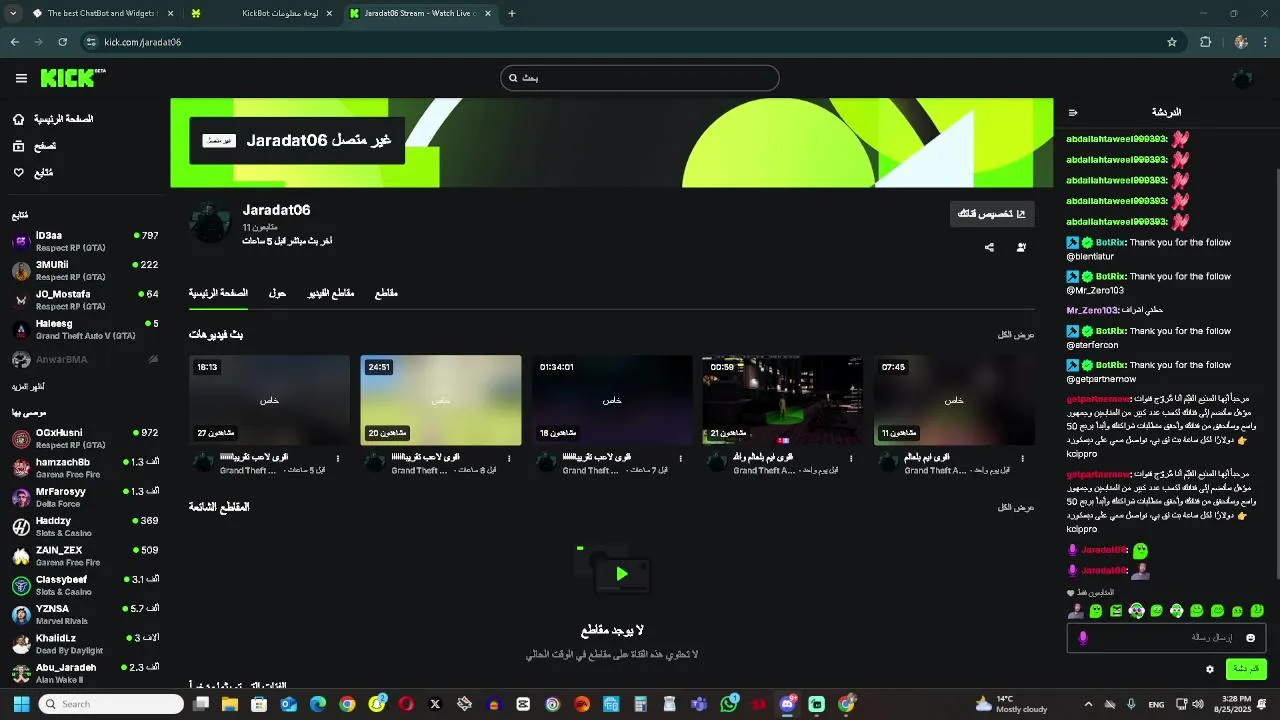
Task: Open the OGxHusni recommended channel
Action: 85,438
